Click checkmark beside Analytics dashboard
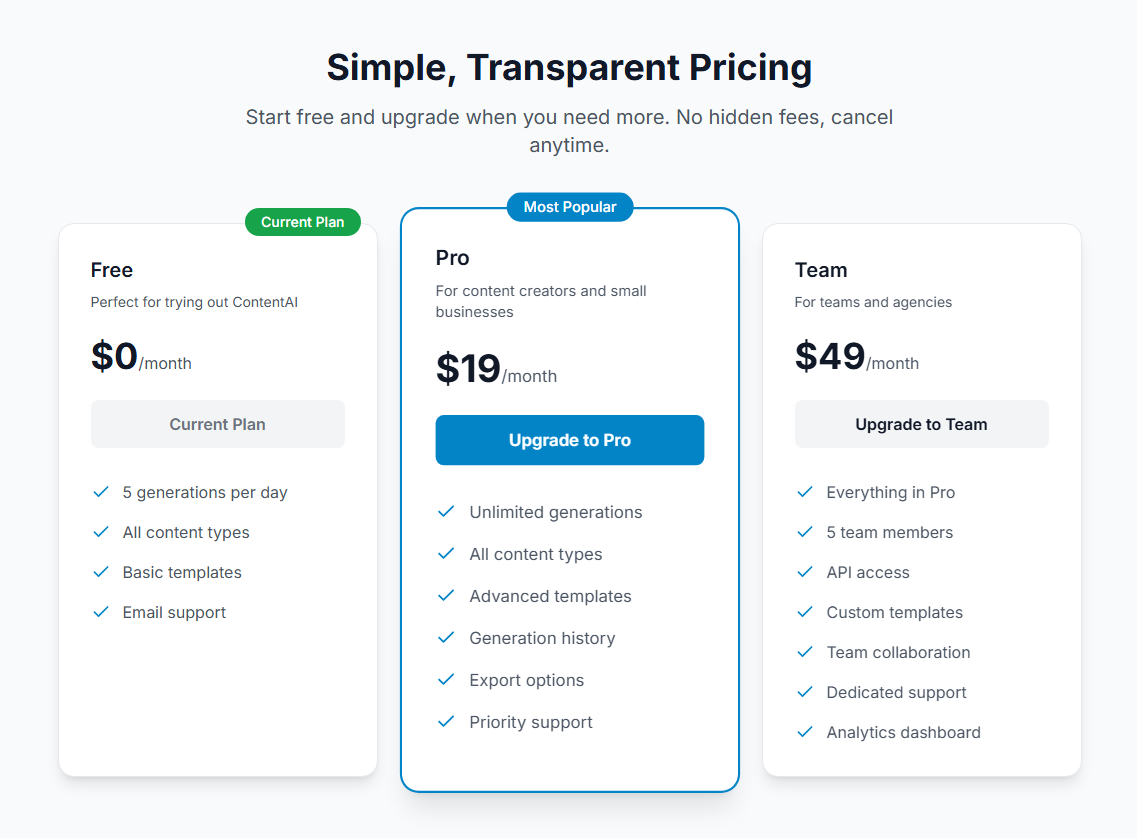 point(804,732)
